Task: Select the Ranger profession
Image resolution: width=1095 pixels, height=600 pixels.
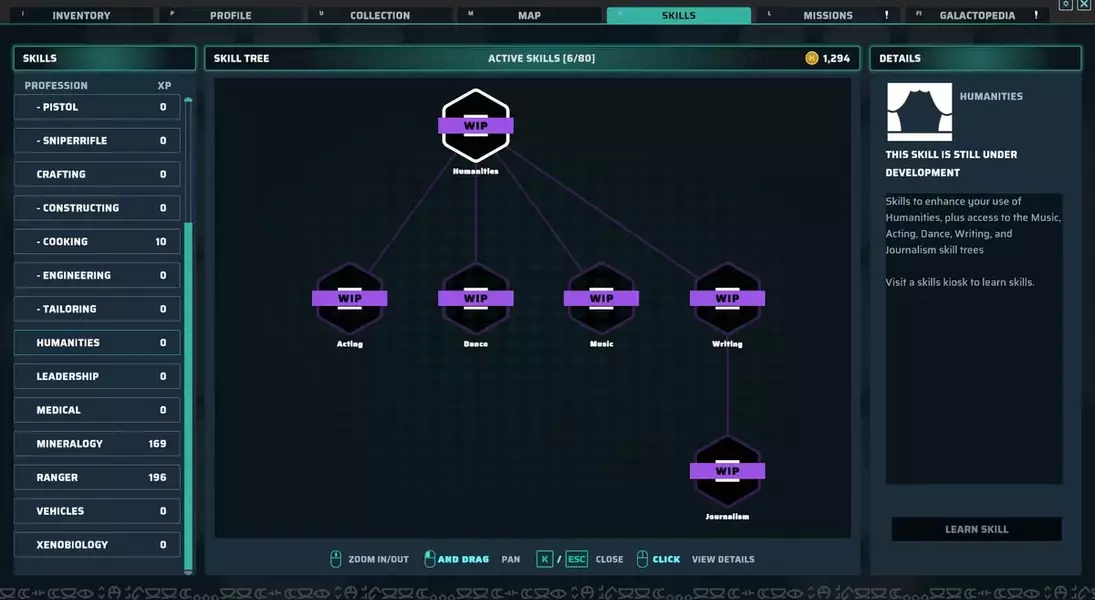Action: point(97,477)
